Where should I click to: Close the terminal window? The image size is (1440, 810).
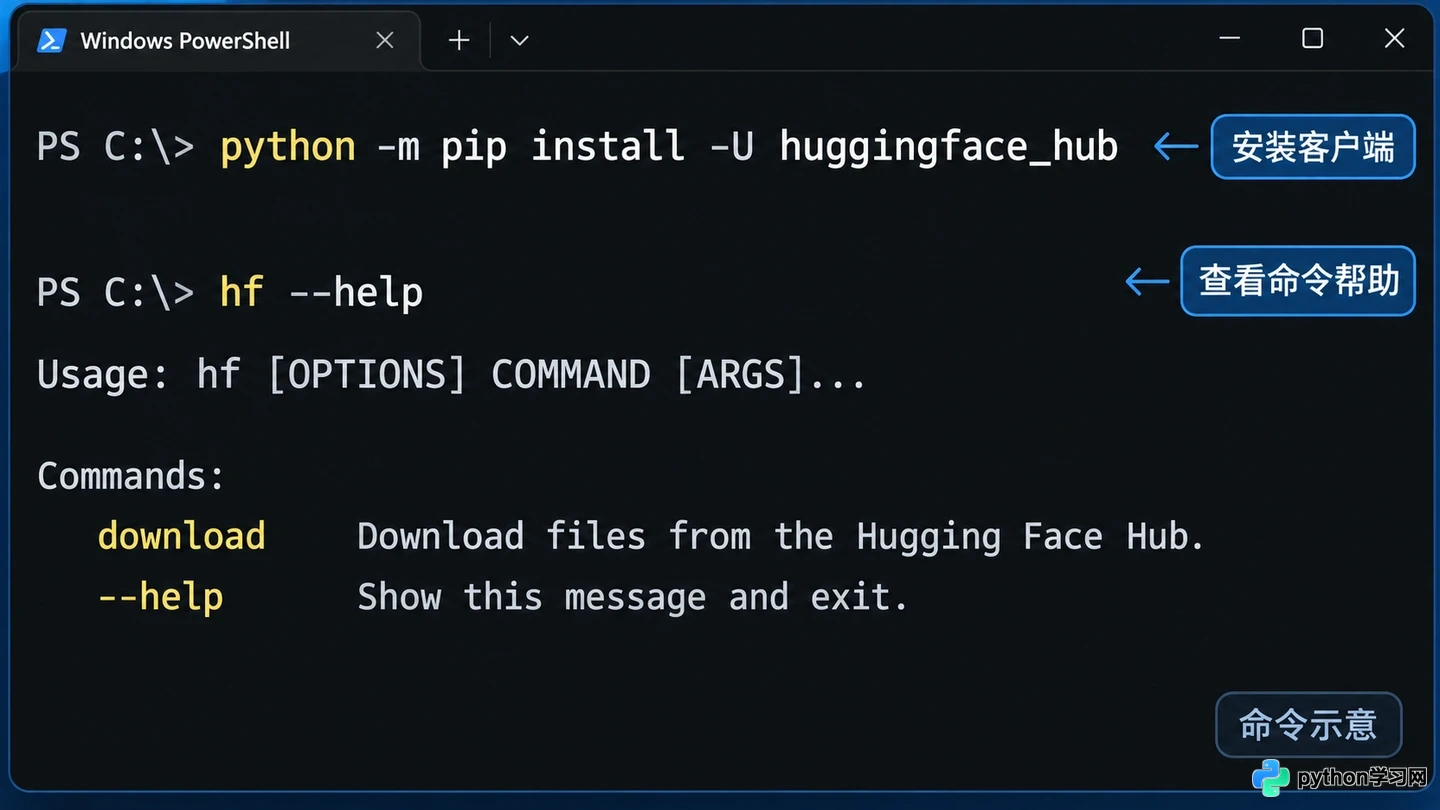click(1394, 39)
